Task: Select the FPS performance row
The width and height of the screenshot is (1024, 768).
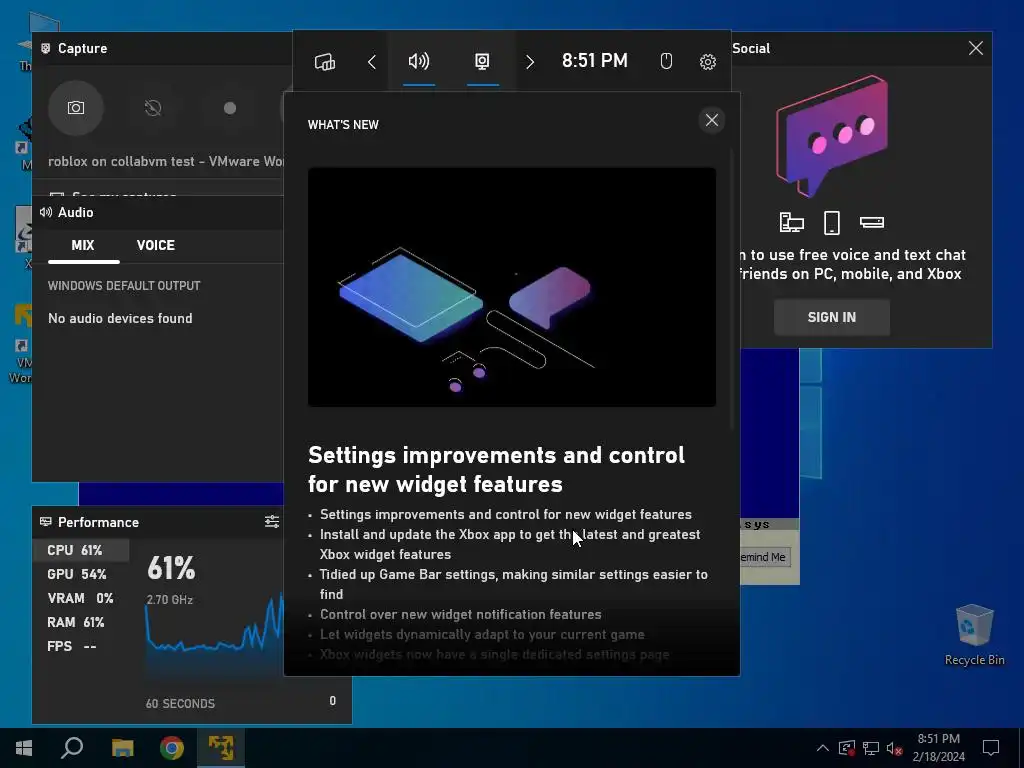Action: pyautogui.click(x=82, y=647)
